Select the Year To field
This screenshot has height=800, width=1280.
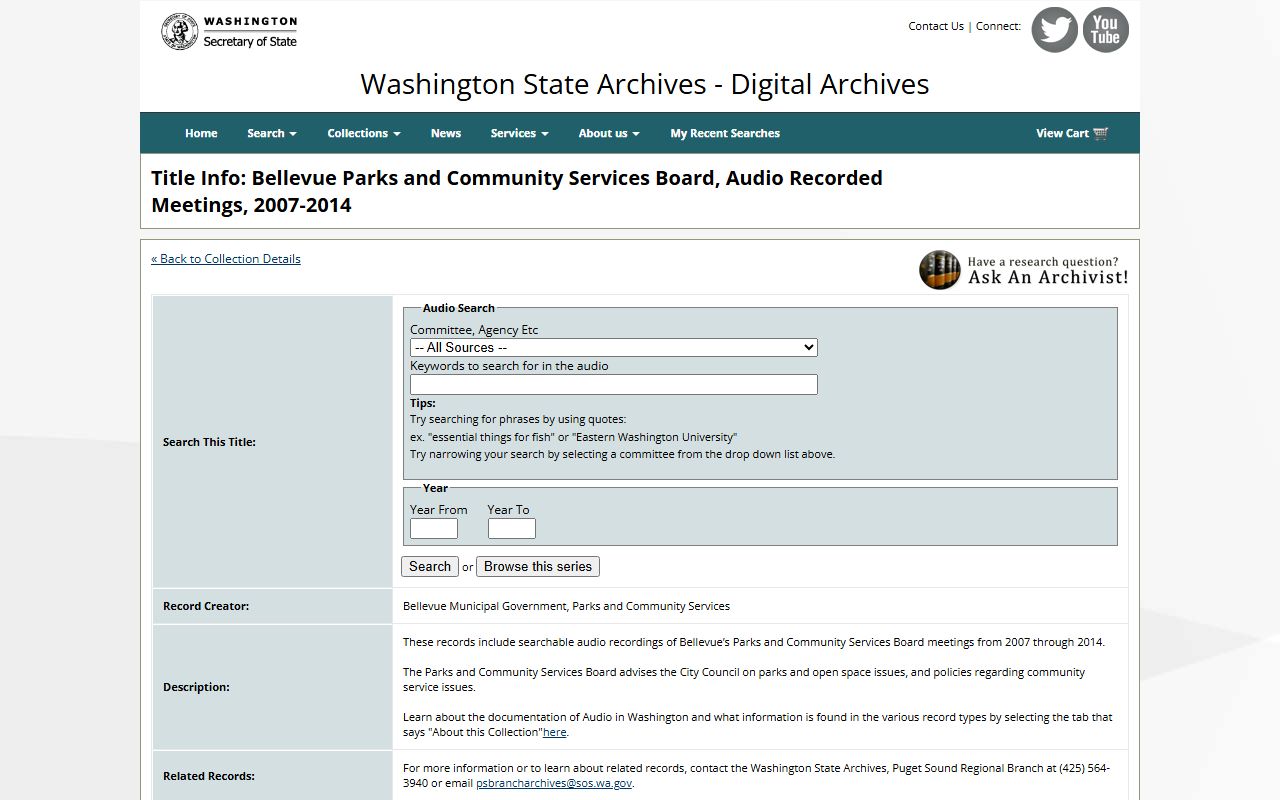point(512,528)
